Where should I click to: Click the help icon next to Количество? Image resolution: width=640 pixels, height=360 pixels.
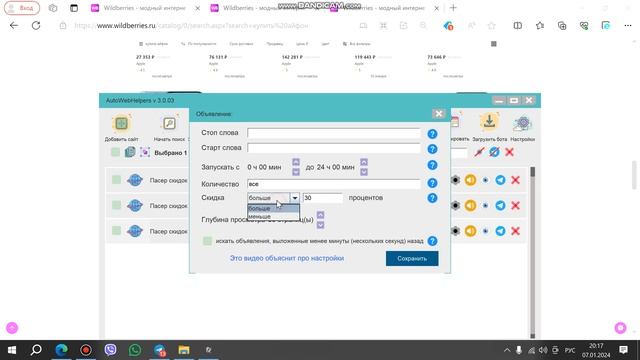[432, 183]
